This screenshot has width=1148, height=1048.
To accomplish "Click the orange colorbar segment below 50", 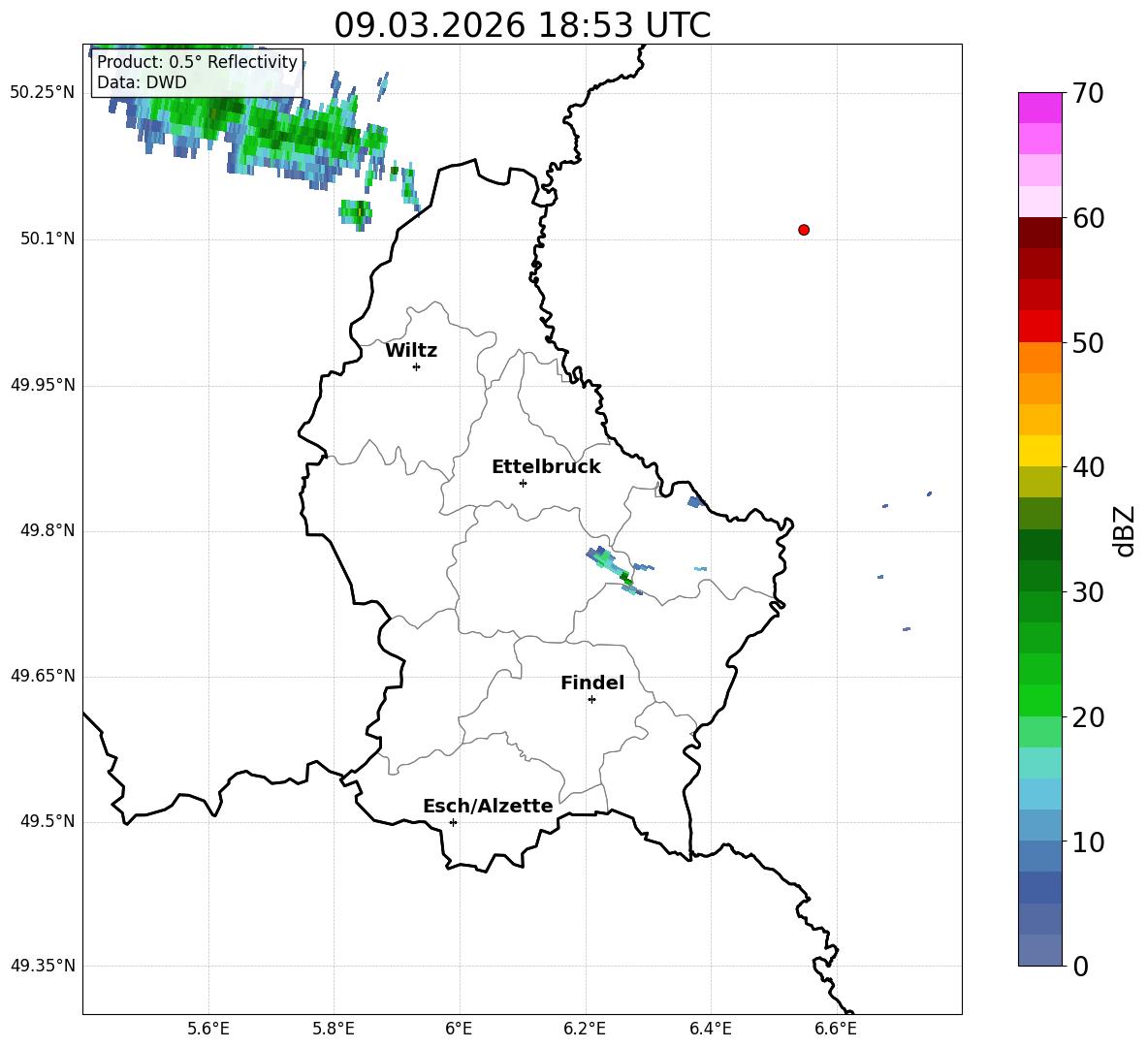I will [1039, 358].
